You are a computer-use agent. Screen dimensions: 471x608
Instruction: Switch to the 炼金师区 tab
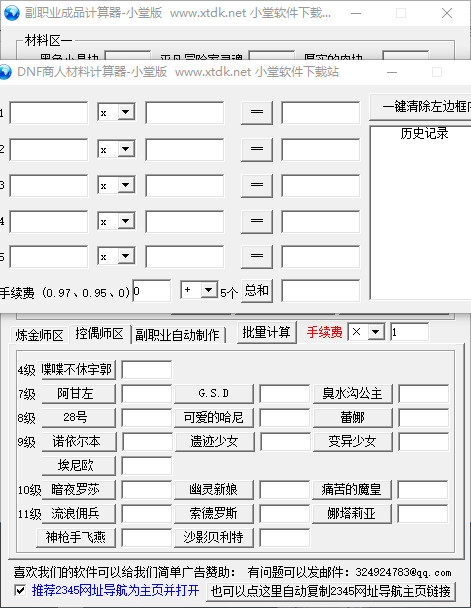tap(39, 335)
